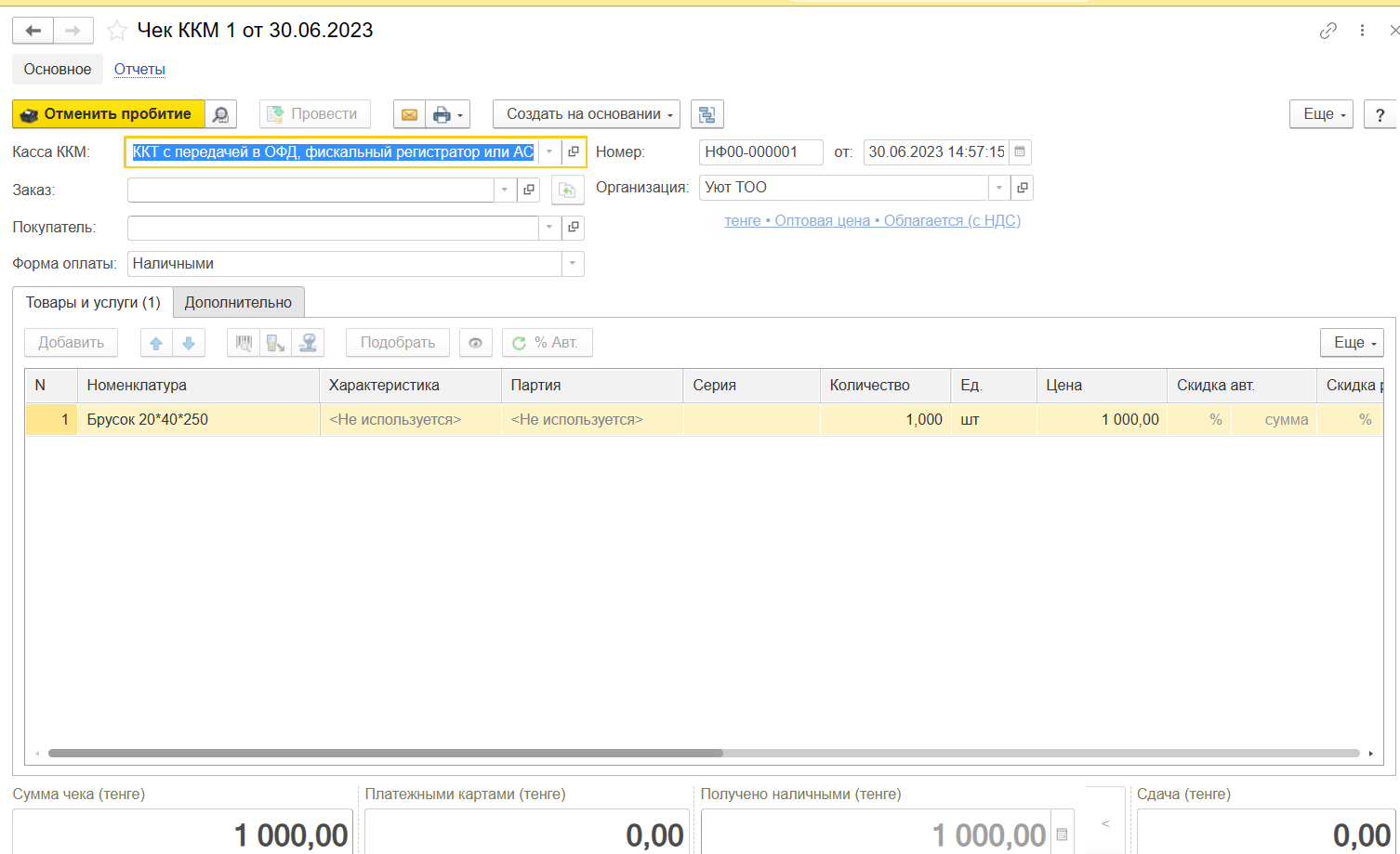The image size is (1400, 854).
Task: Open the calendar picker for the date field
Action: coord(1020,152)
